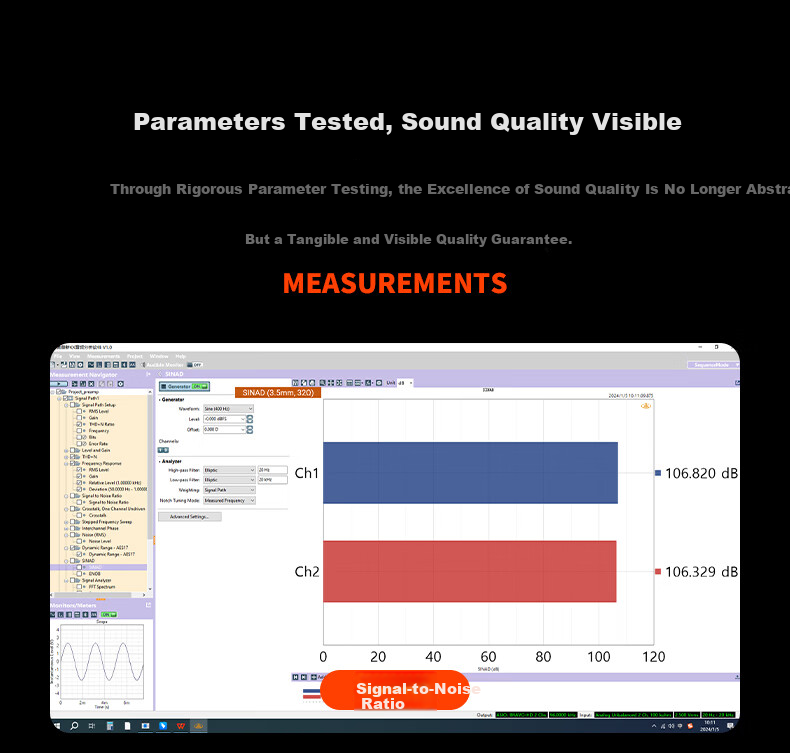
Task: Click the graph zoom icon
Action: 322,383
